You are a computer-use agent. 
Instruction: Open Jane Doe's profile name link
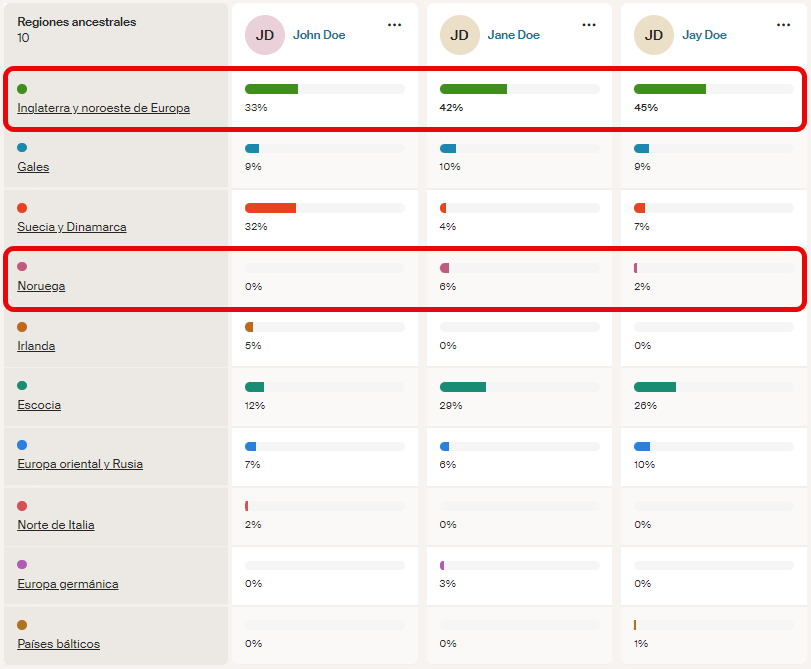[x=514, y=35]
